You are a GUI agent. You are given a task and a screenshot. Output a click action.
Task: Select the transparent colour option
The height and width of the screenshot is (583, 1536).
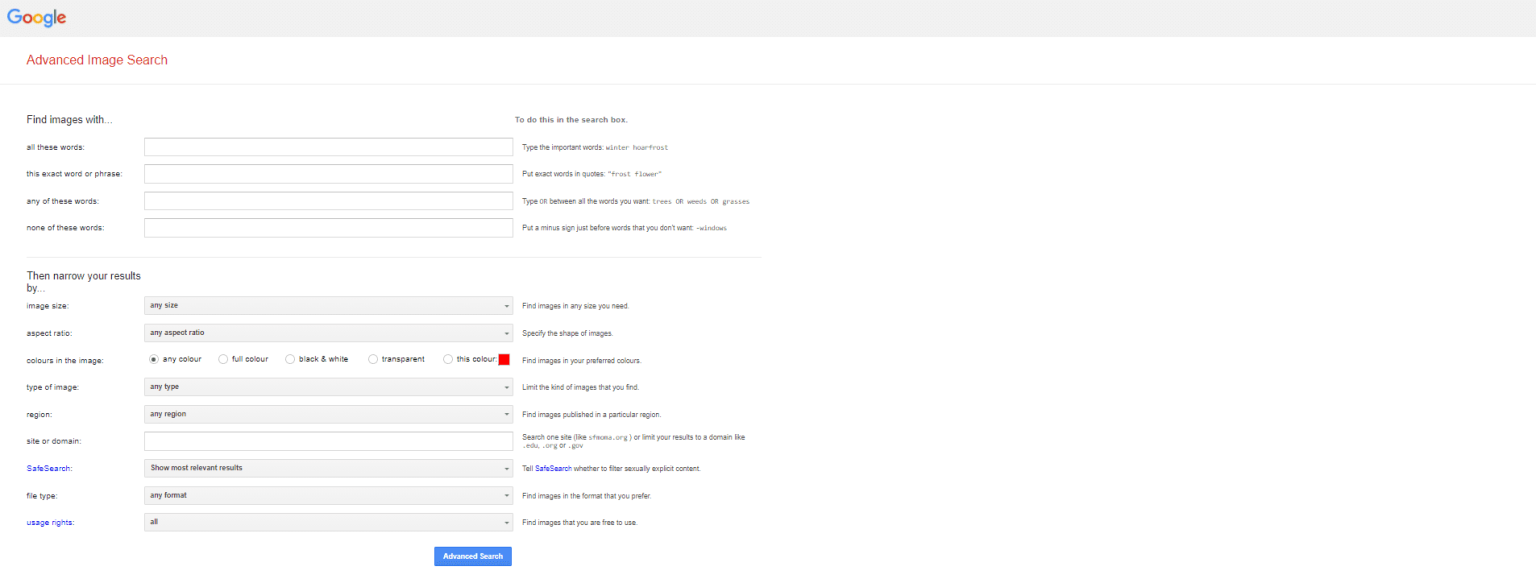[x=371, y=359]
